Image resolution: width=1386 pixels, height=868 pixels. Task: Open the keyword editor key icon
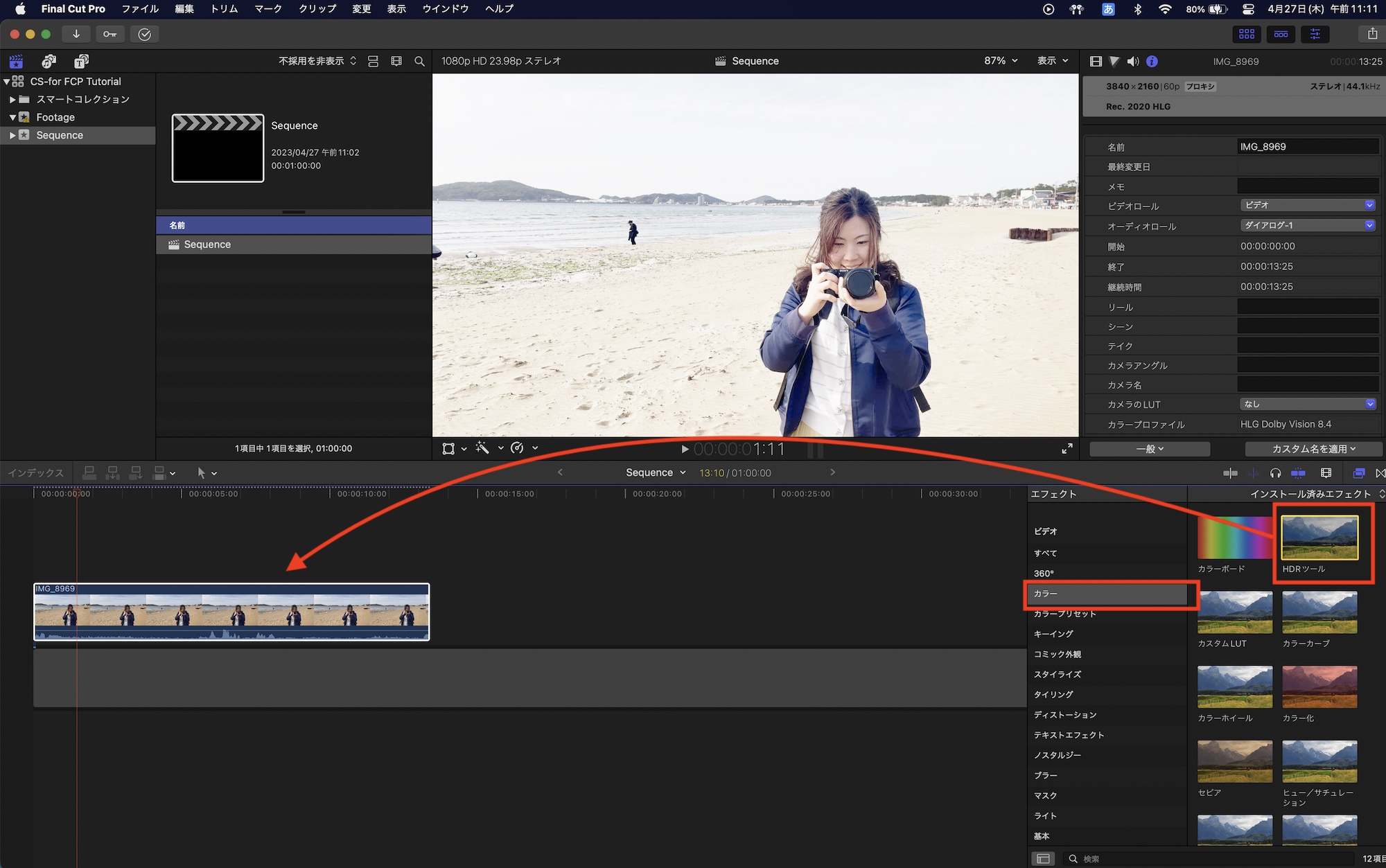[x=110, y=34]
